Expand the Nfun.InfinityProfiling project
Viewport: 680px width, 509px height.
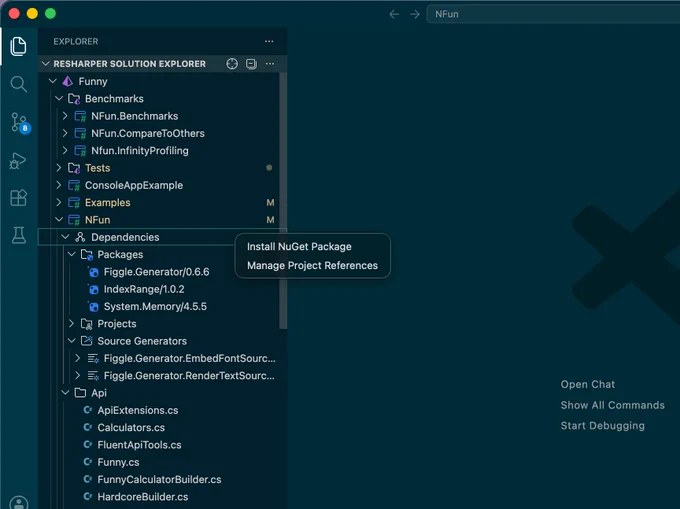[x=65, y=150]
